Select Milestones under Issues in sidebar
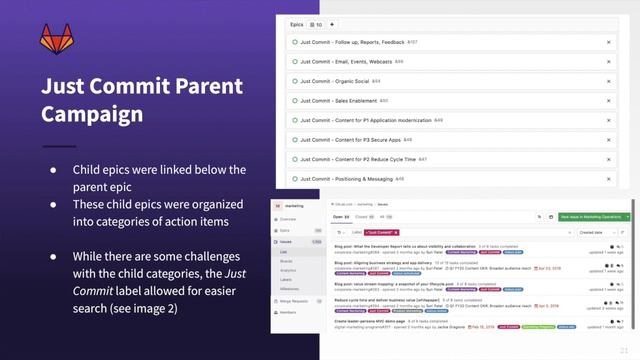 289,289
